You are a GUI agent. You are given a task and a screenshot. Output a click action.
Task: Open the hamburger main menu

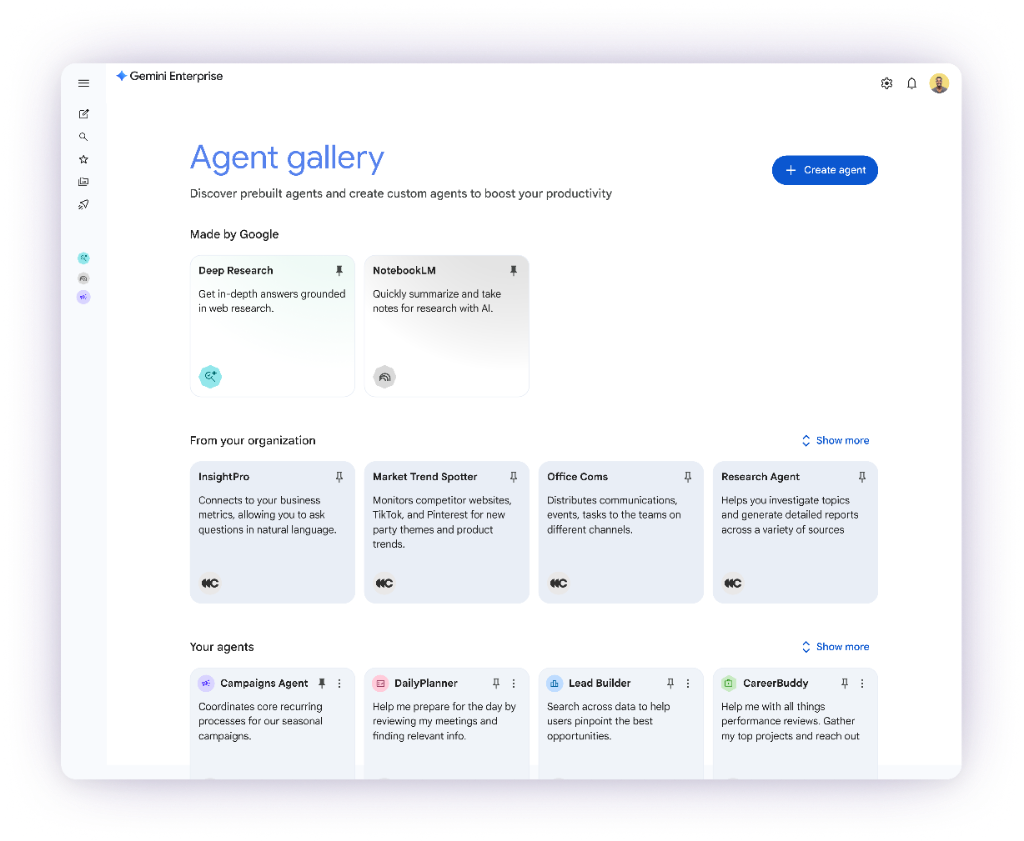(84, 83)
